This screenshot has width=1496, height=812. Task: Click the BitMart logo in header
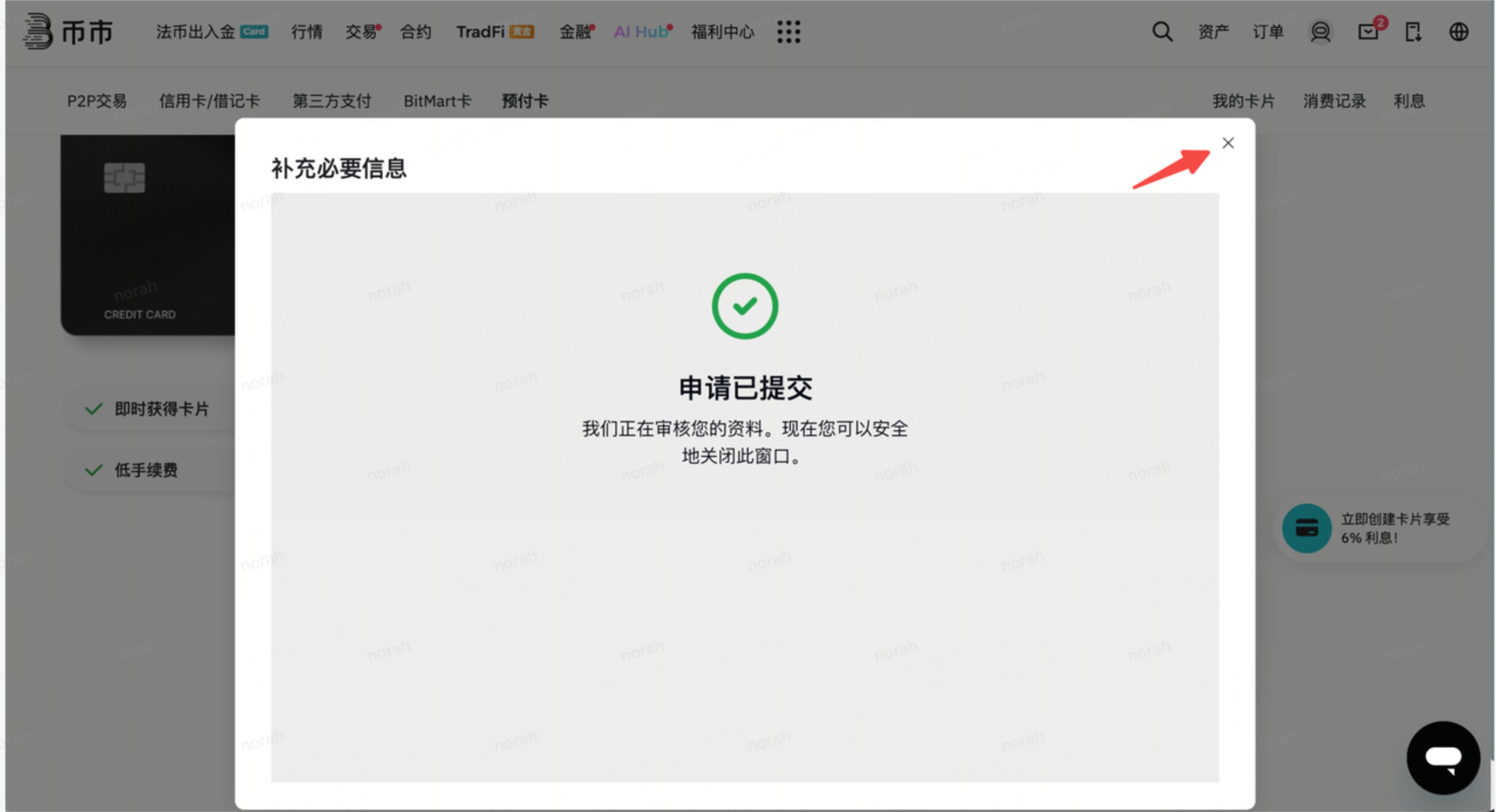68,31
